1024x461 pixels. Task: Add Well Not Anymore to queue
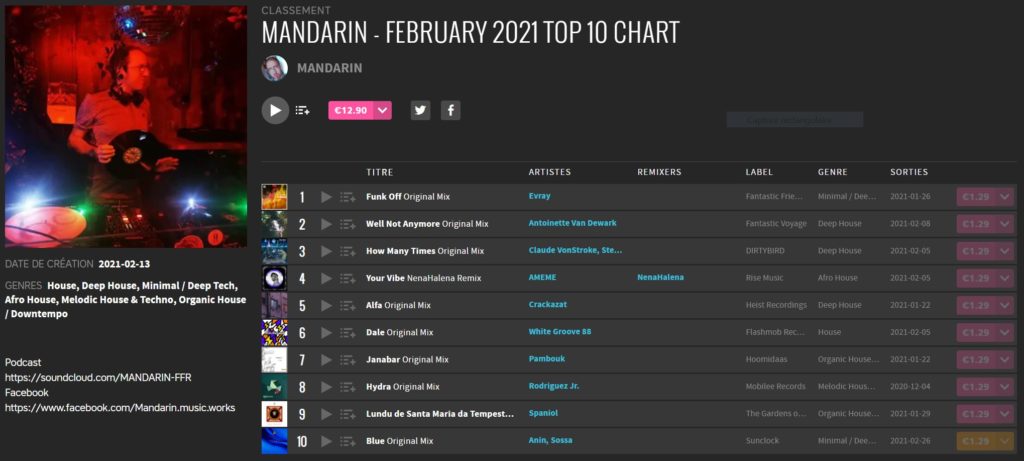coord(347,224)
